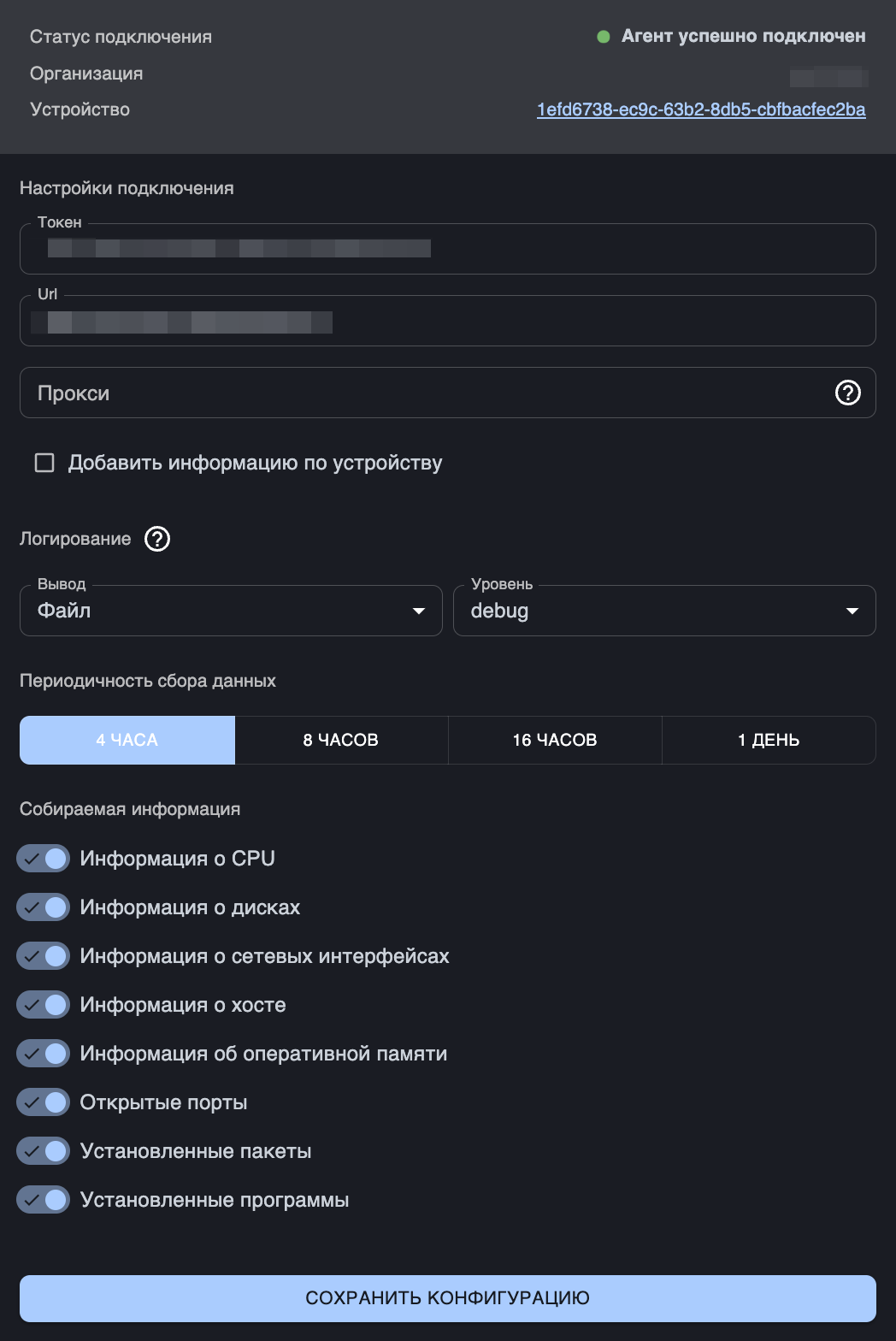
Task: Click the help icon next to Логирование
Action: pyautogui.click(x=157, y=539)
